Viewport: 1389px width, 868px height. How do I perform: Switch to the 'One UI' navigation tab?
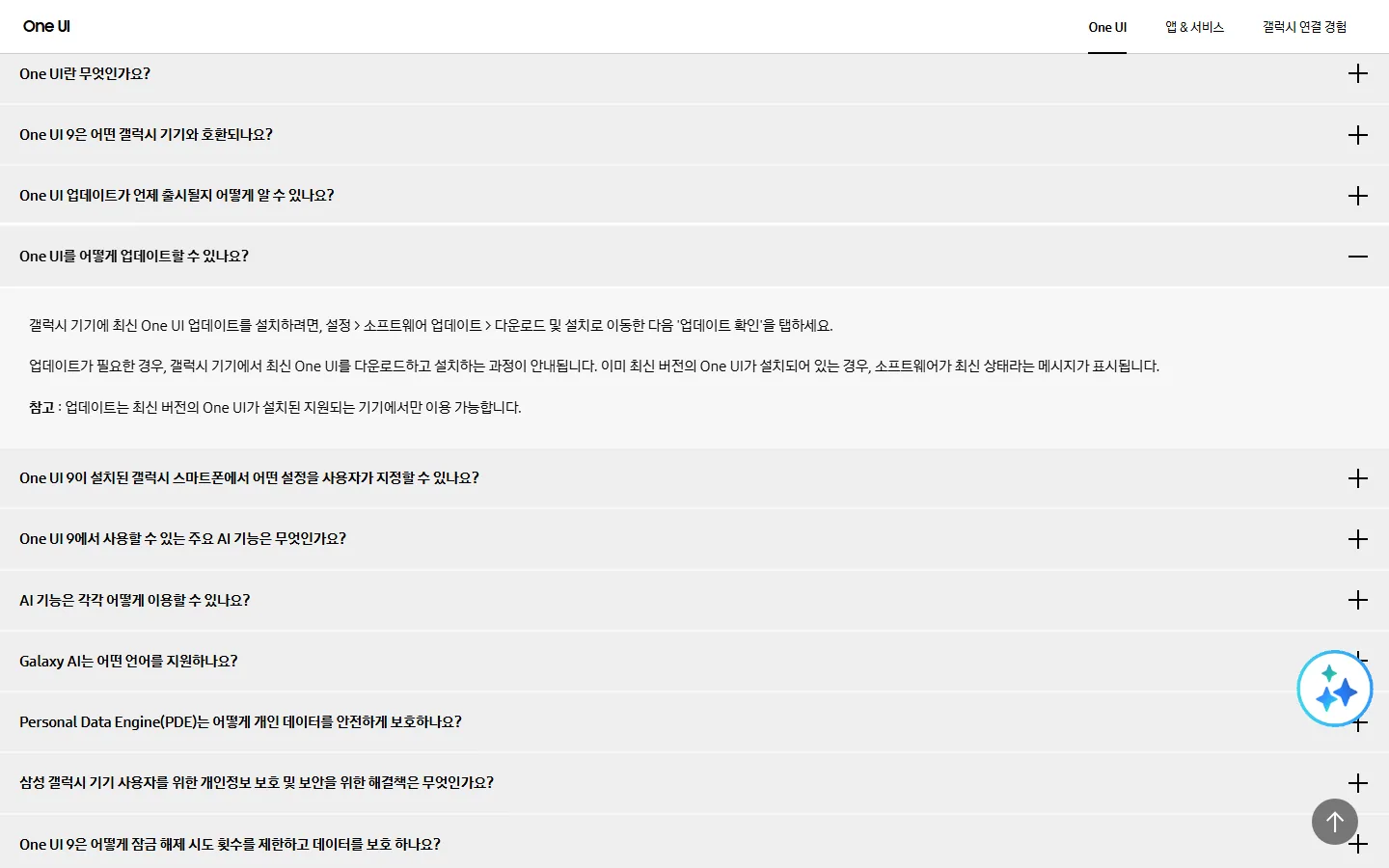1107,27
